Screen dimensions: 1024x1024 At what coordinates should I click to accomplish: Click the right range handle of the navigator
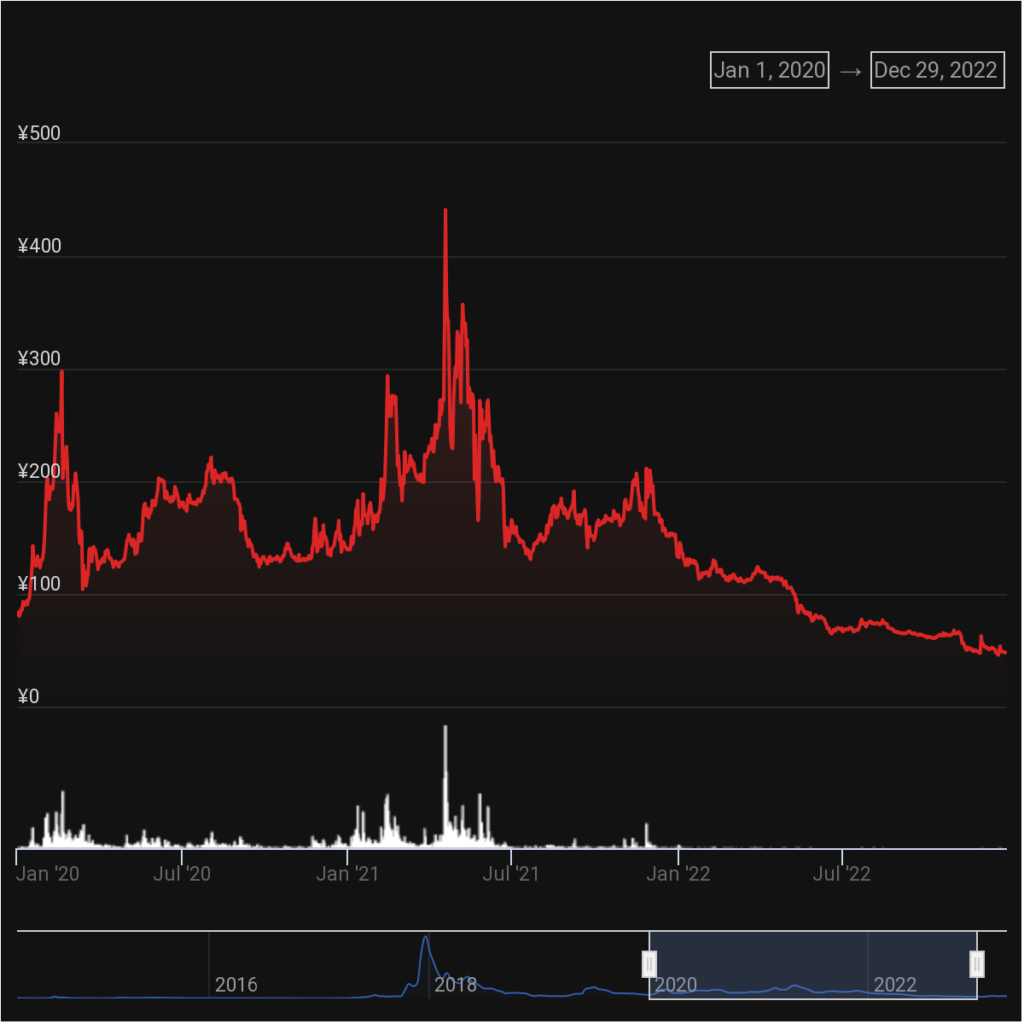pos(977,965)
